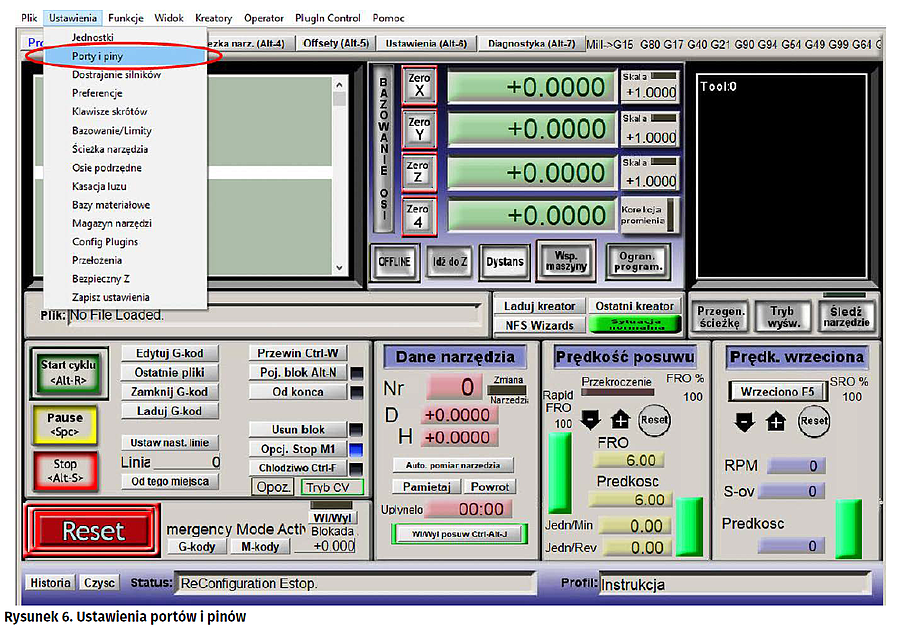Open the Kreatory menu
This screenshot has height=630, width=900.
coord(214,18)
